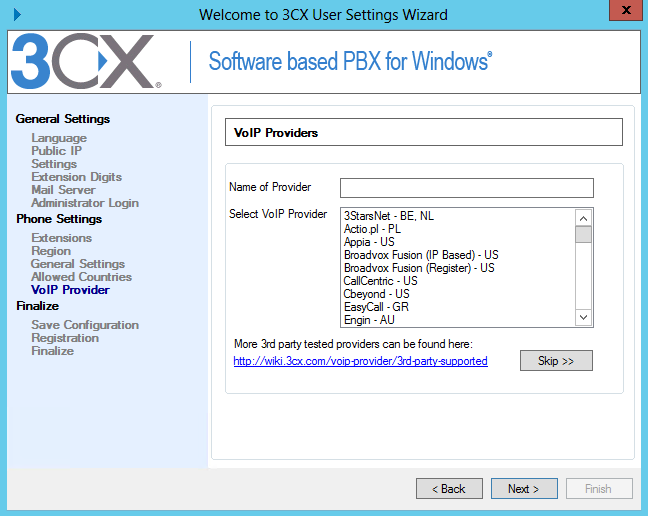Click the bold Finalize section heading
Image resolution: width=648 pixels, height=516 pixels.
click(38, 306)
